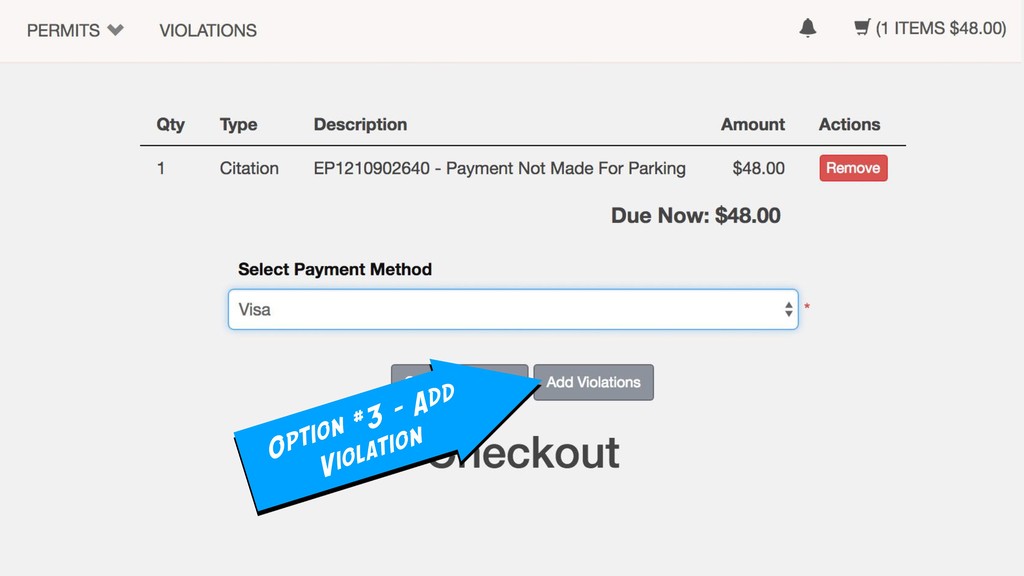This screenshot has width=1024, height=576.
Task: Remove the citation from the cart
Action: tap(853, 168)
